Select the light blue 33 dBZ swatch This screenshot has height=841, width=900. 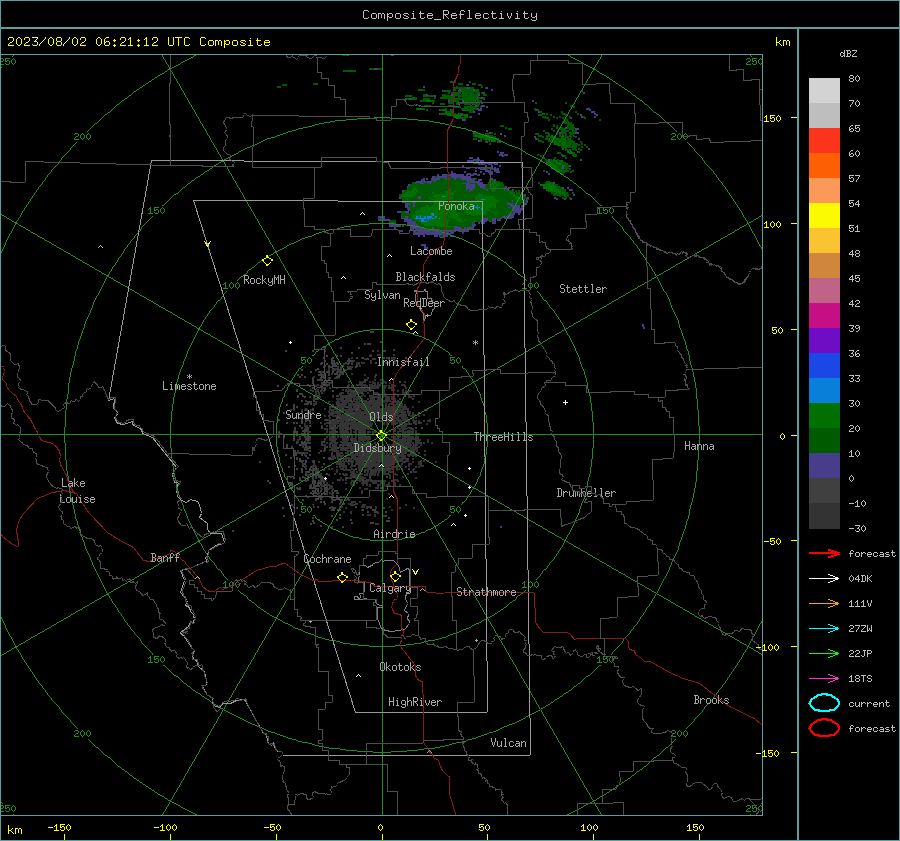[824, 390]
